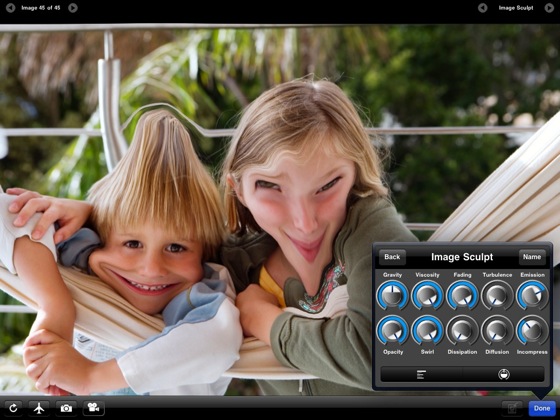Tap the video camera record icon
The image size is (560, 420).
click(x=94, y=408)
